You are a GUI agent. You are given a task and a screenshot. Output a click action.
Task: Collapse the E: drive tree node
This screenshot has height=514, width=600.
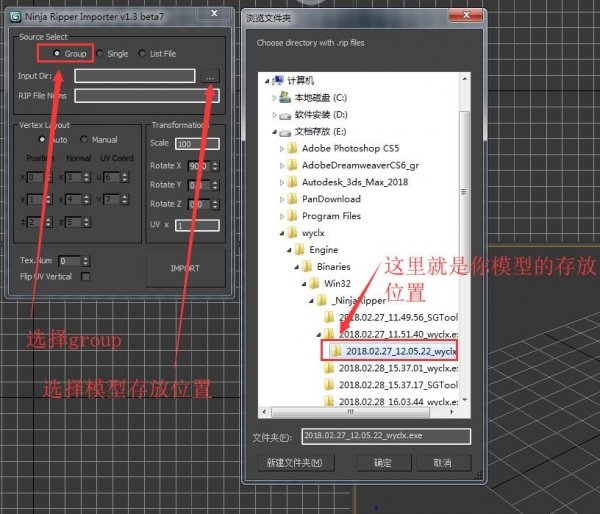(x=274, y=132)
